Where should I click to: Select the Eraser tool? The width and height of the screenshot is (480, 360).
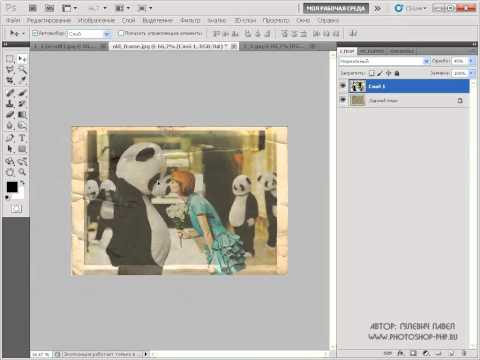[10, 115]
